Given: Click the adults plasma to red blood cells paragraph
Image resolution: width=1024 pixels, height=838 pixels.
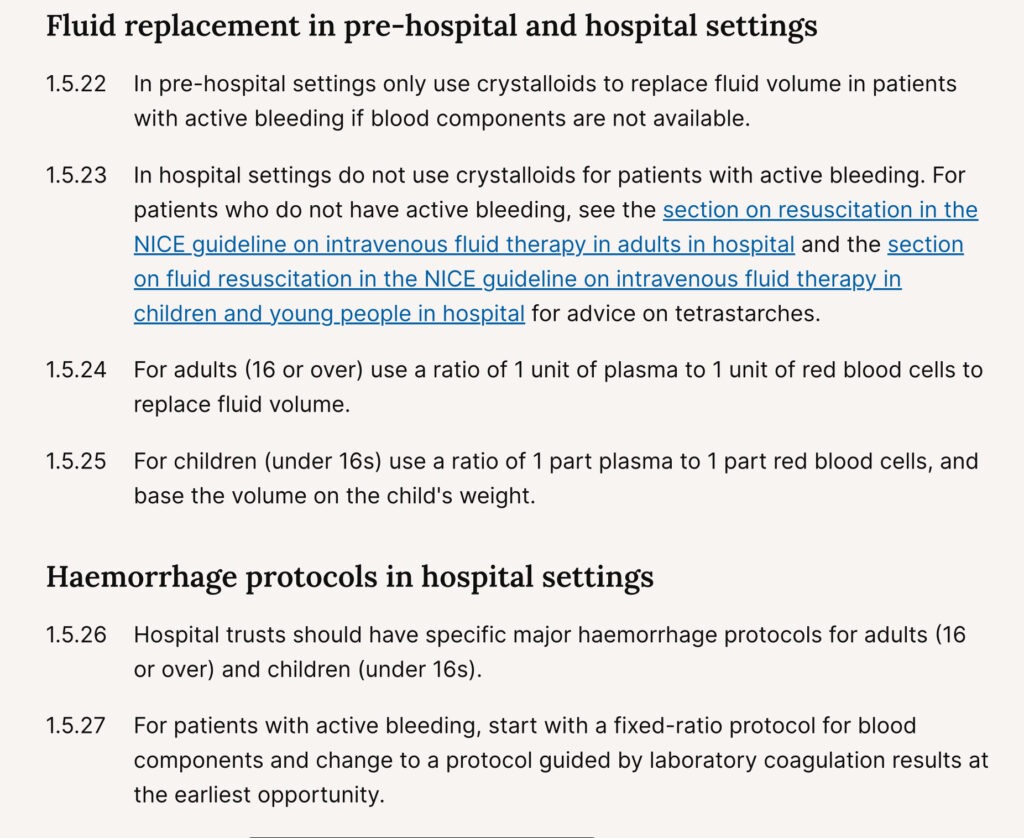Looking at the screenshot, I should point(558,387).
